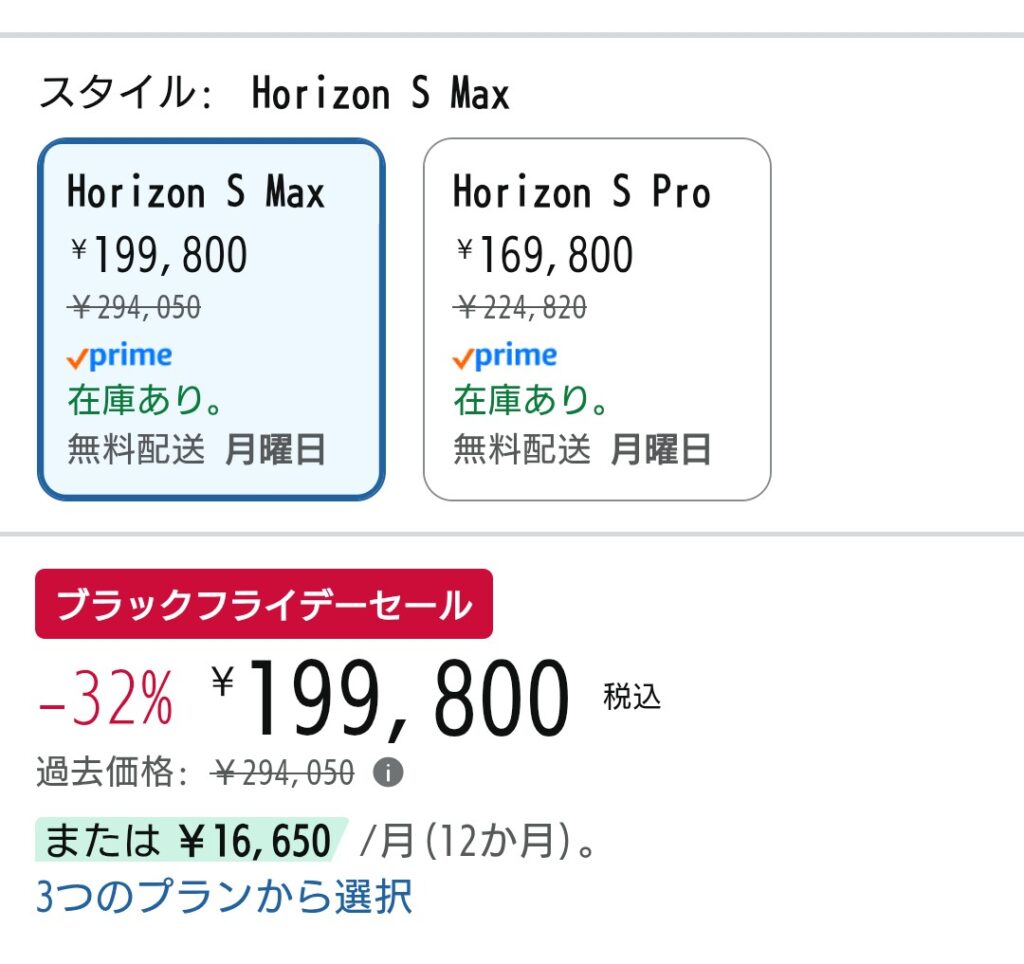The height and width of the screenshot is (964, 1024).
Task: Click the 税込 label next to the price
Action: point(632,697)
